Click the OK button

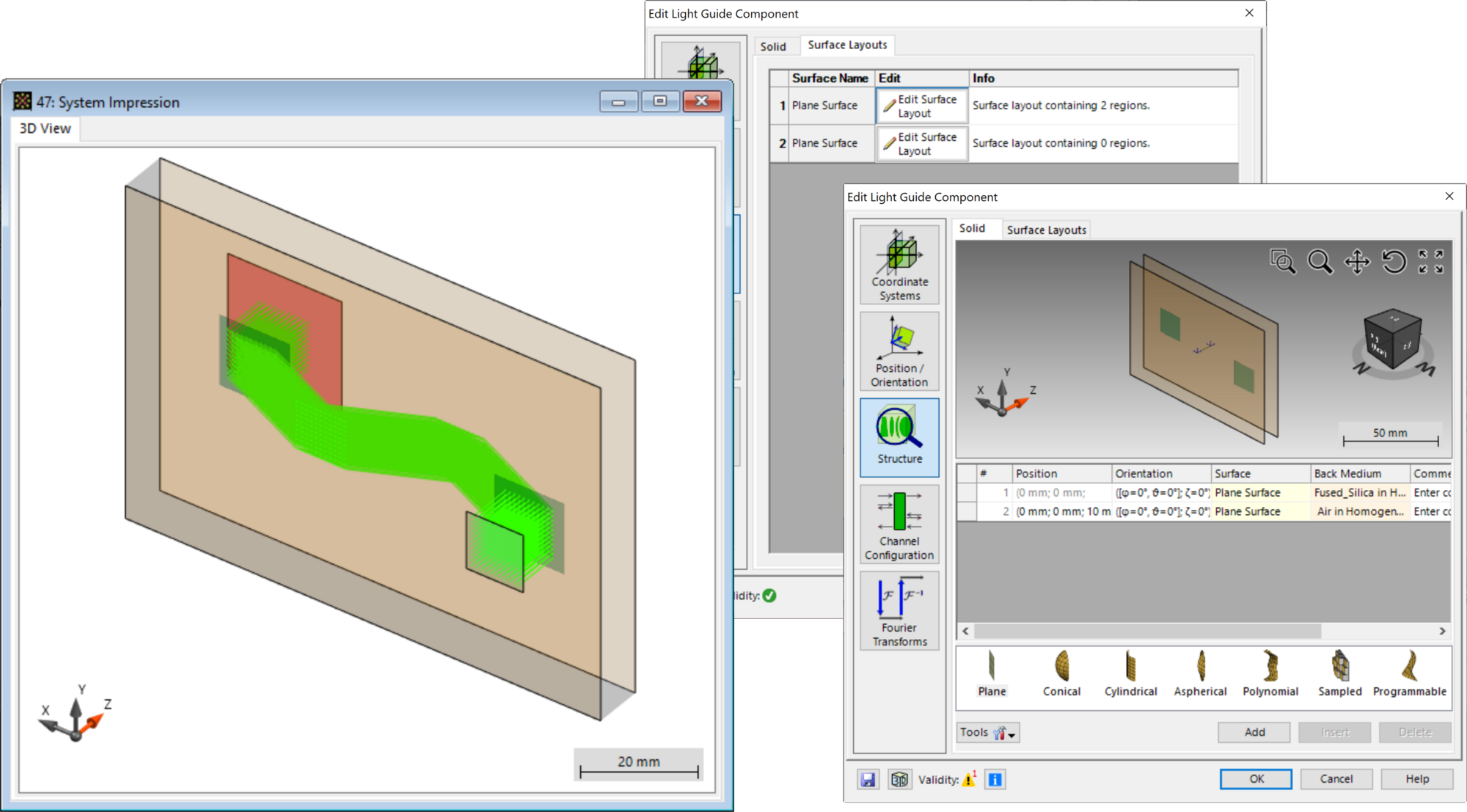[1256, 779]
